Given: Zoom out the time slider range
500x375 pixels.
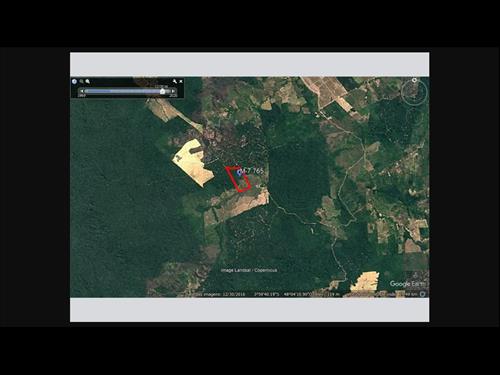Looking at the screenshot, I should 81,81.
